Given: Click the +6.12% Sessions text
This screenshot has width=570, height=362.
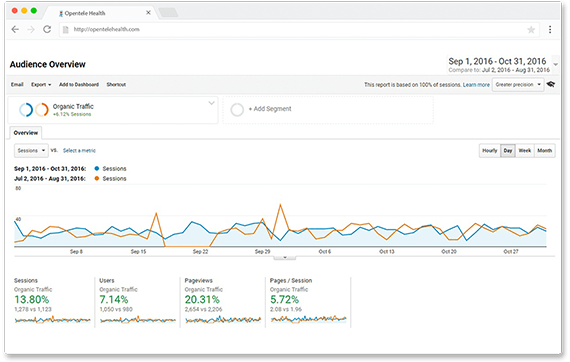Looking at the screenshot, I should pos(72,114).
